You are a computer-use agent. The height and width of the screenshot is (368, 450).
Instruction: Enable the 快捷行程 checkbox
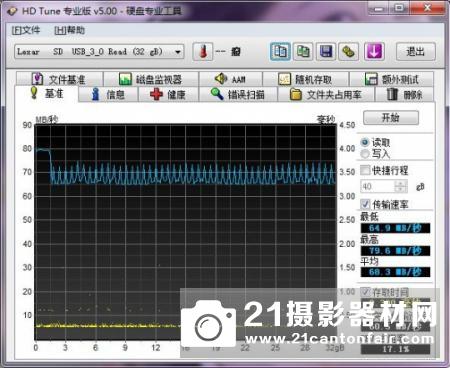pos(365,170)
